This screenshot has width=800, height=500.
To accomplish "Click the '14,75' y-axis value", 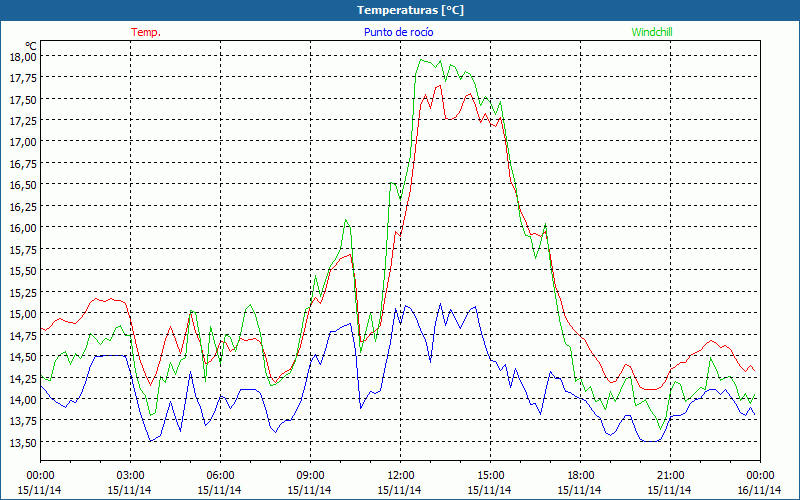I will click(x=23, y=335).
